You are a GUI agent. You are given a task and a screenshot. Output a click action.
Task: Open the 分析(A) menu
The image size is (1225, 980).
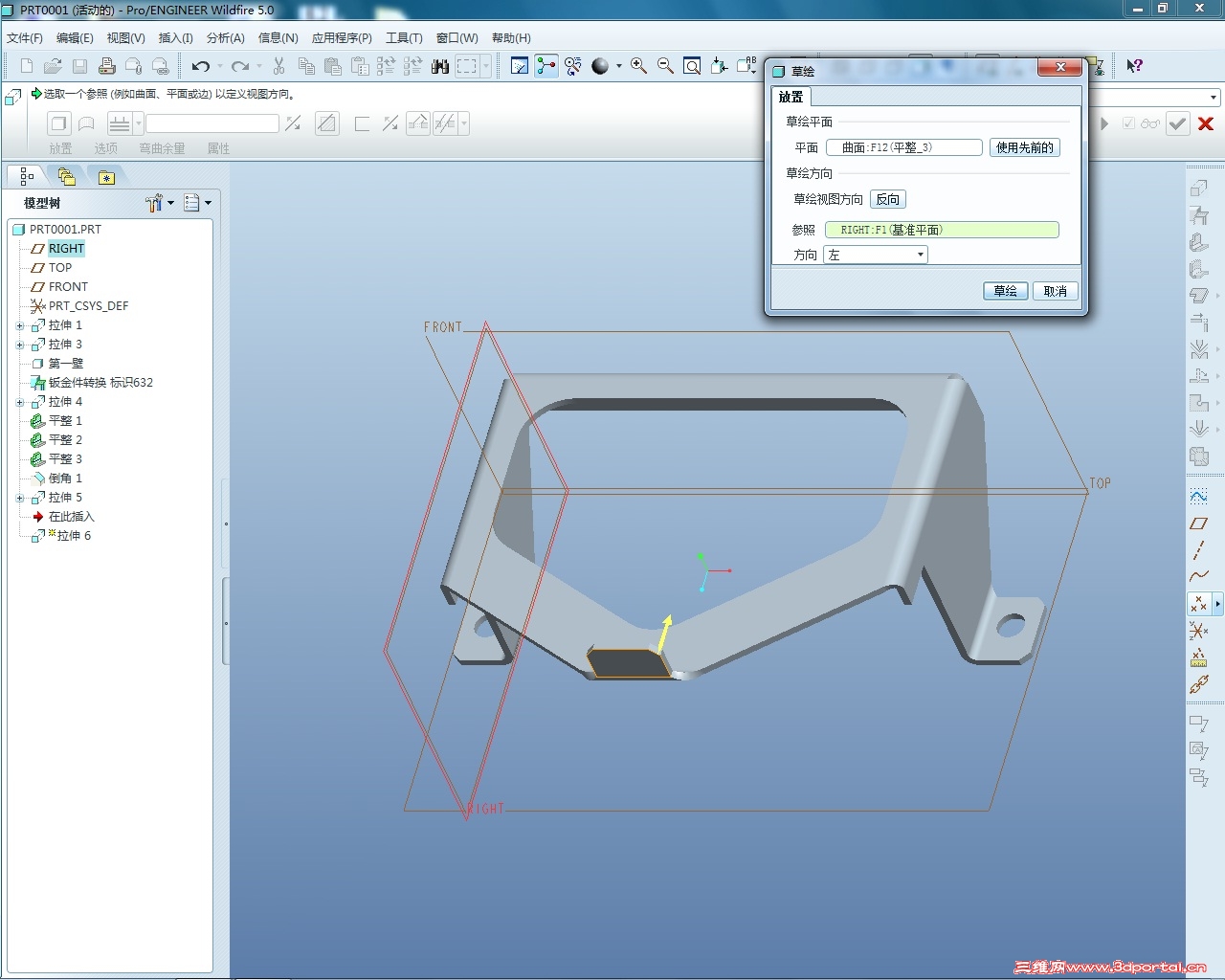point(226,38)
